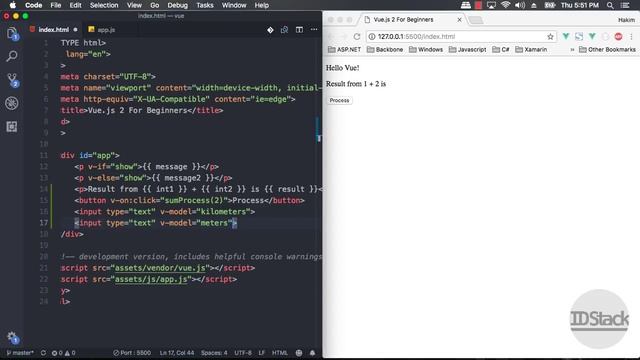The image size is (640, 360).
Task: Change language mode via HTML in the status bar
Action: tap(280, 353)
